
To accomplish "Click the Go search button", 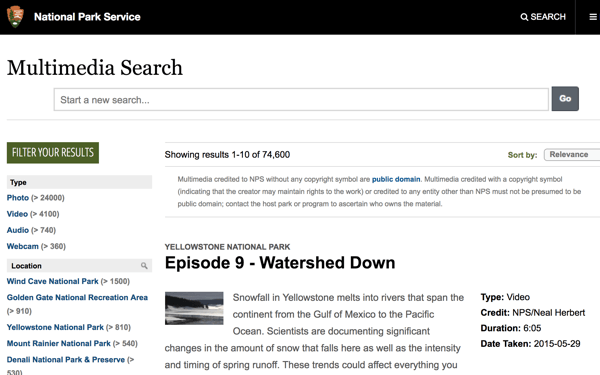I will coord(565,99).
